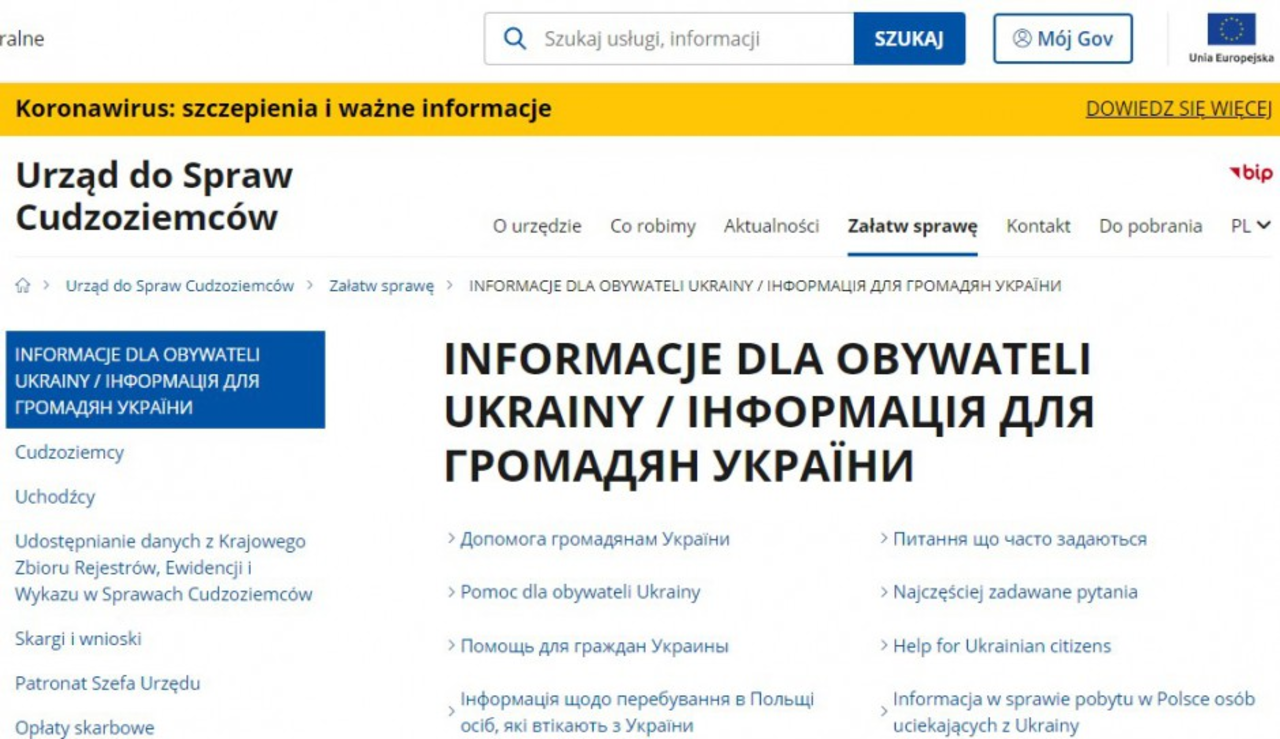Open the Help for Ukrainian citizens link
The width and height of the screenshot is (1280, 739).
click(1001, 646)
